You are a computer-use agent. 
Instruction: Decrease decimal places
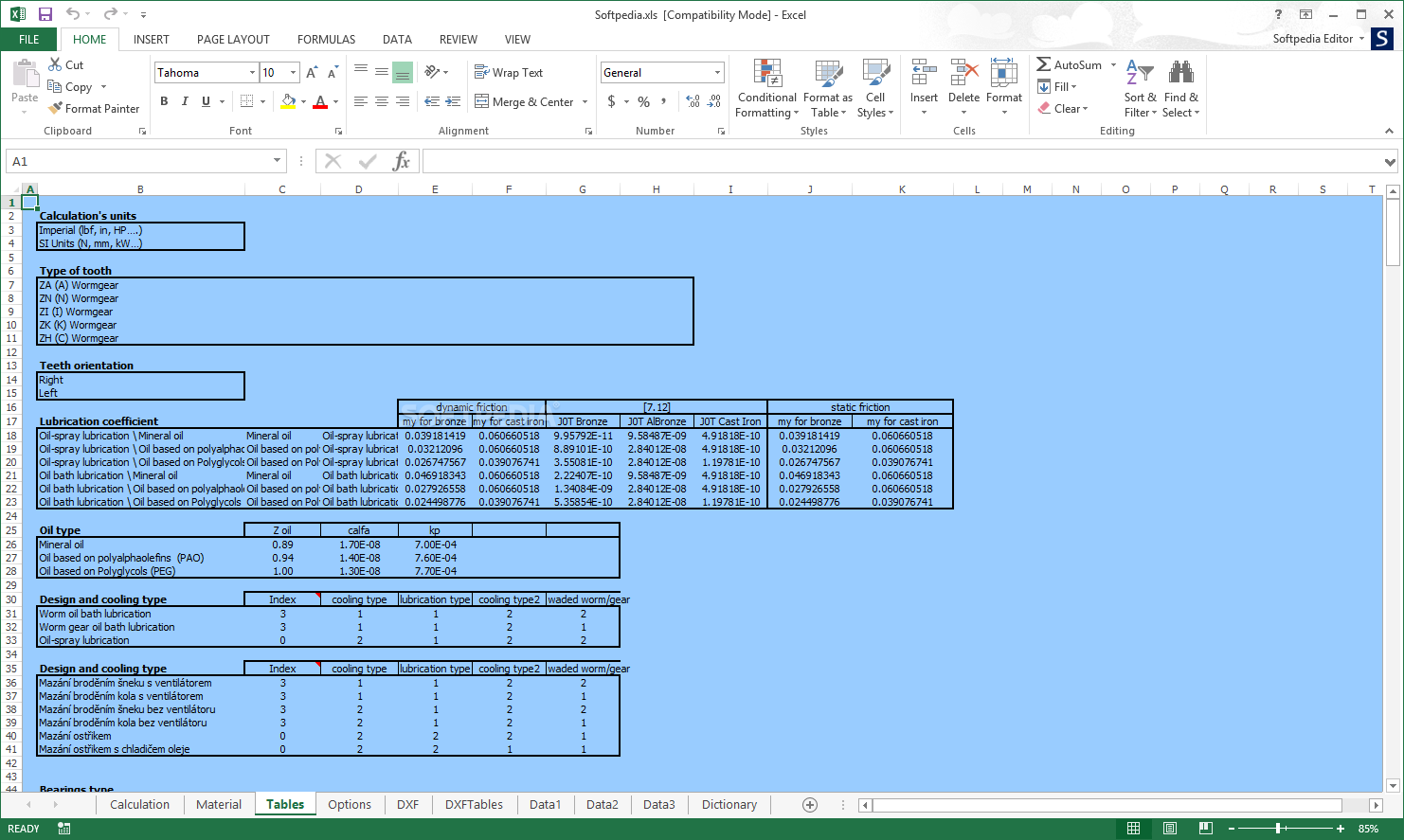point(714,101)
